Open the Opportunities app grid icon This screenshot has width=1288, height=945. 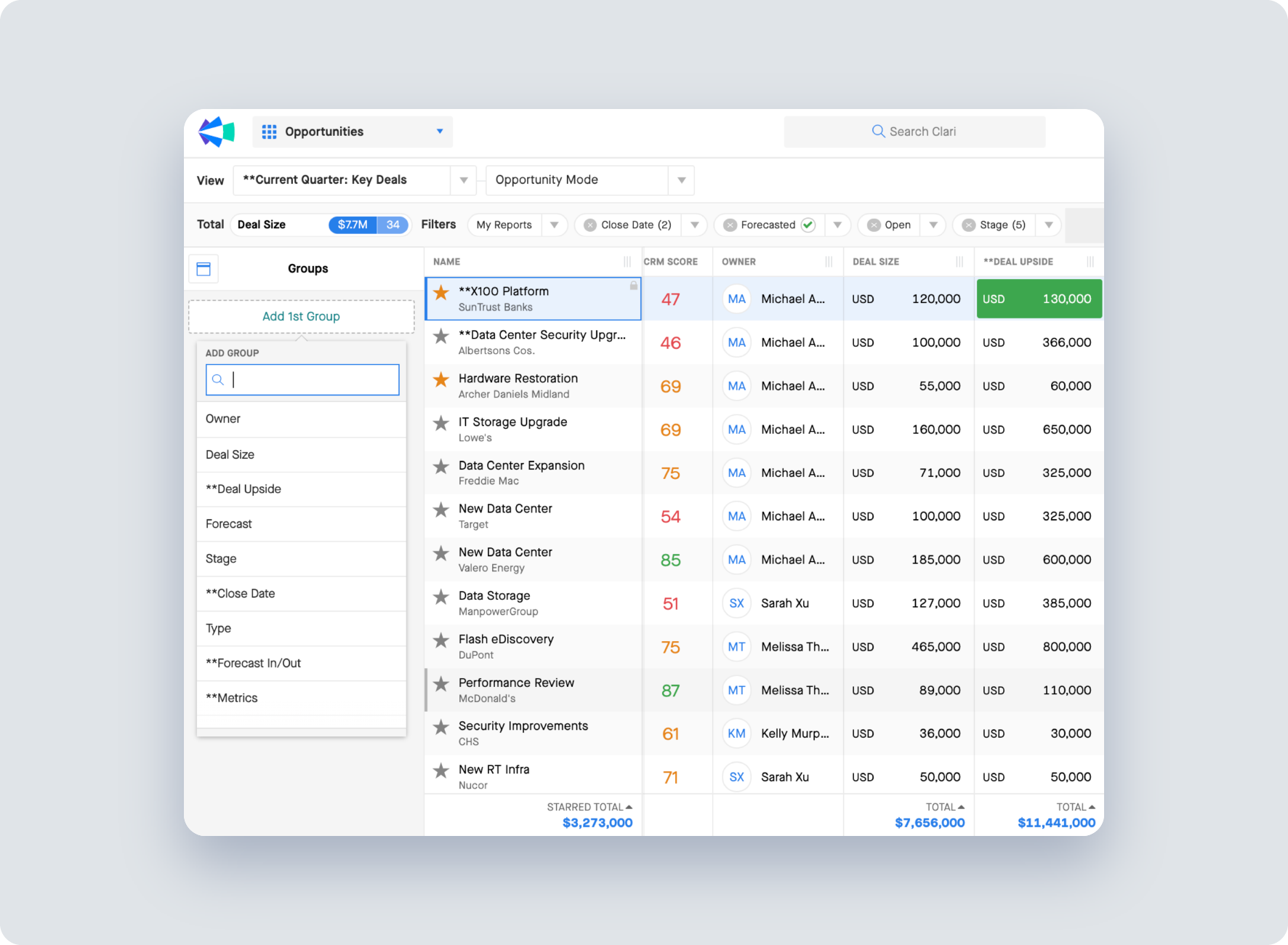[269, 132]
